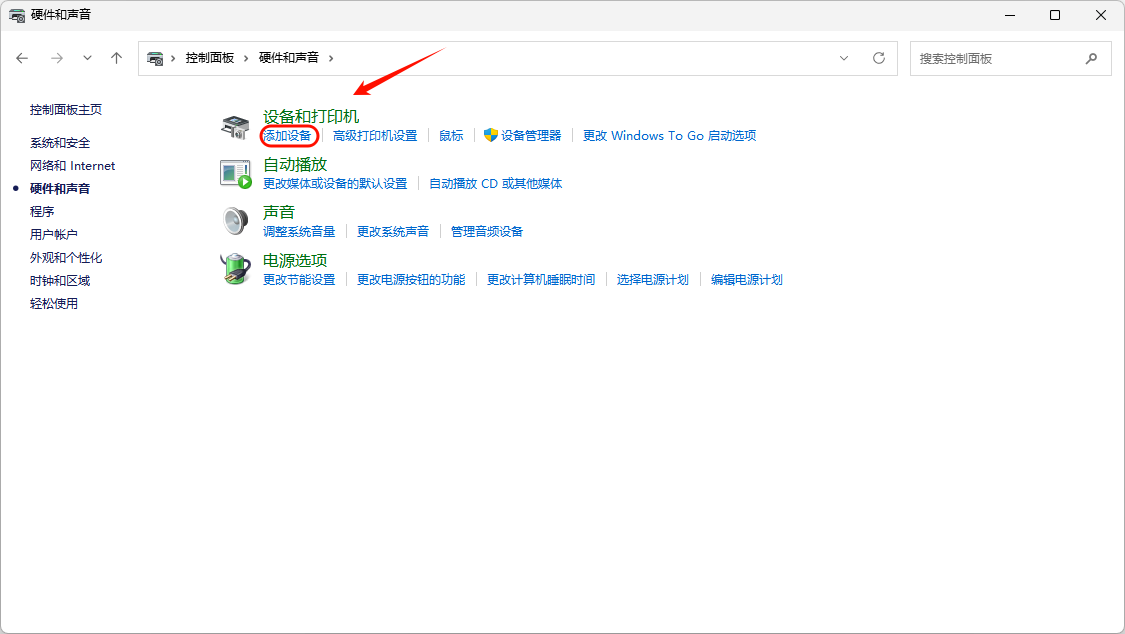This screenshot has width=1125, height=634.
Task: Click the 鼠标 link
Action: tap(451, 136)
